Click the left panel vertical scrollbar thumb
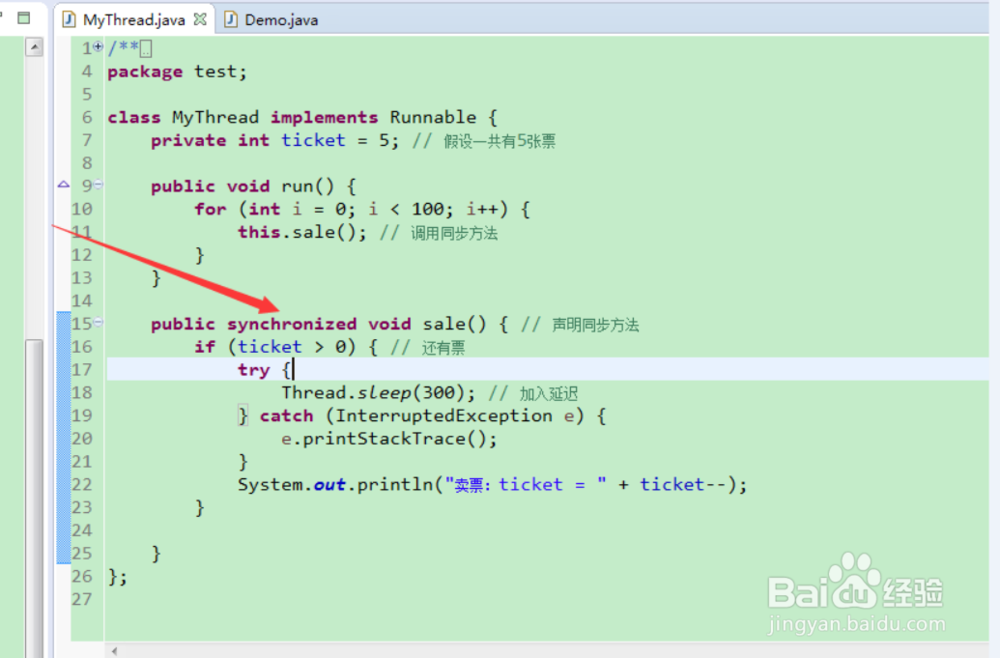Viewport: 1000px width, 658px height. pos(34,497)
